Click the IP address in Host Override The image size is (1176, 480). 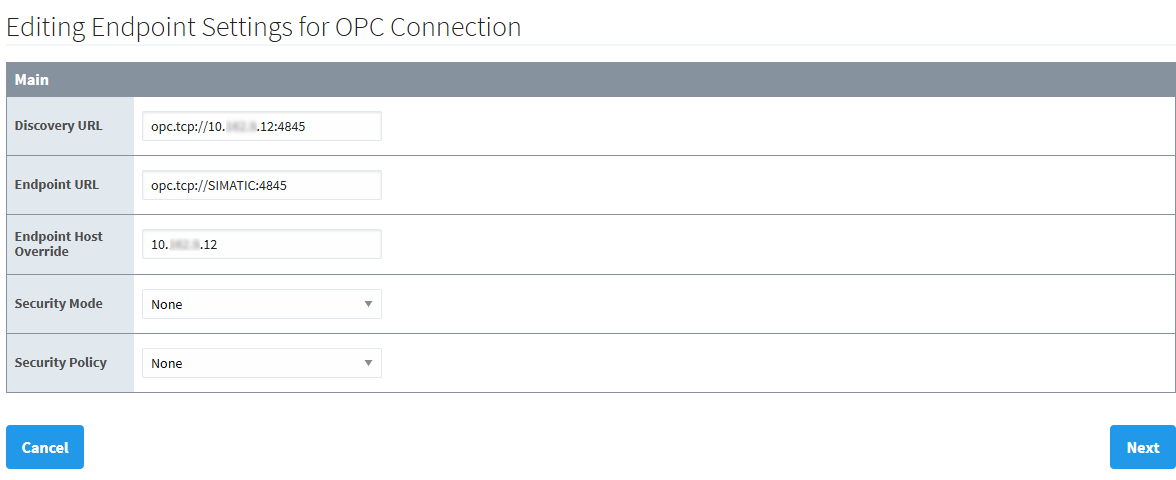click(x=185, y=245)
